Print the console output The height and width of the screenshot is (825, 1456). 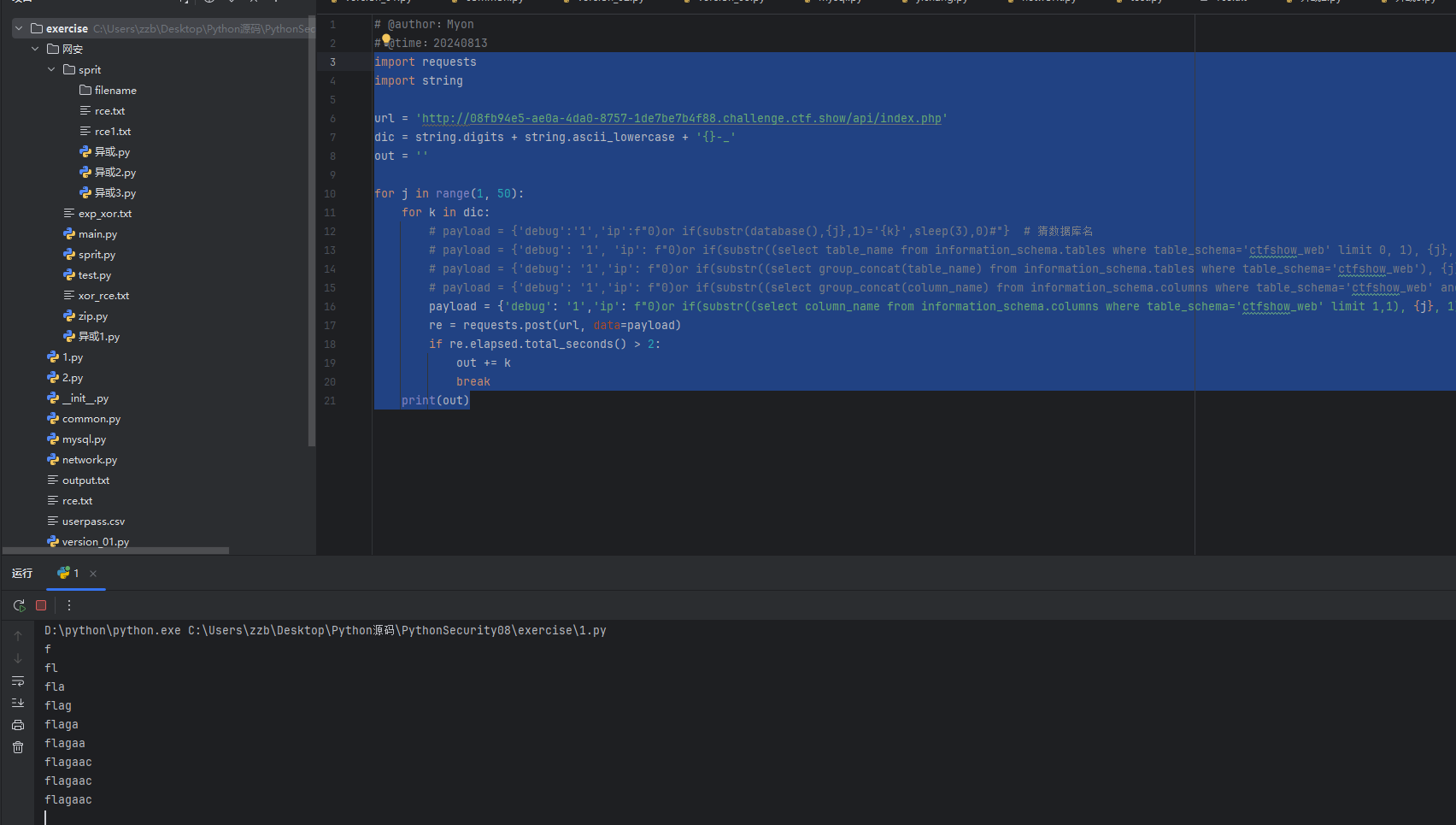[18, 725]
